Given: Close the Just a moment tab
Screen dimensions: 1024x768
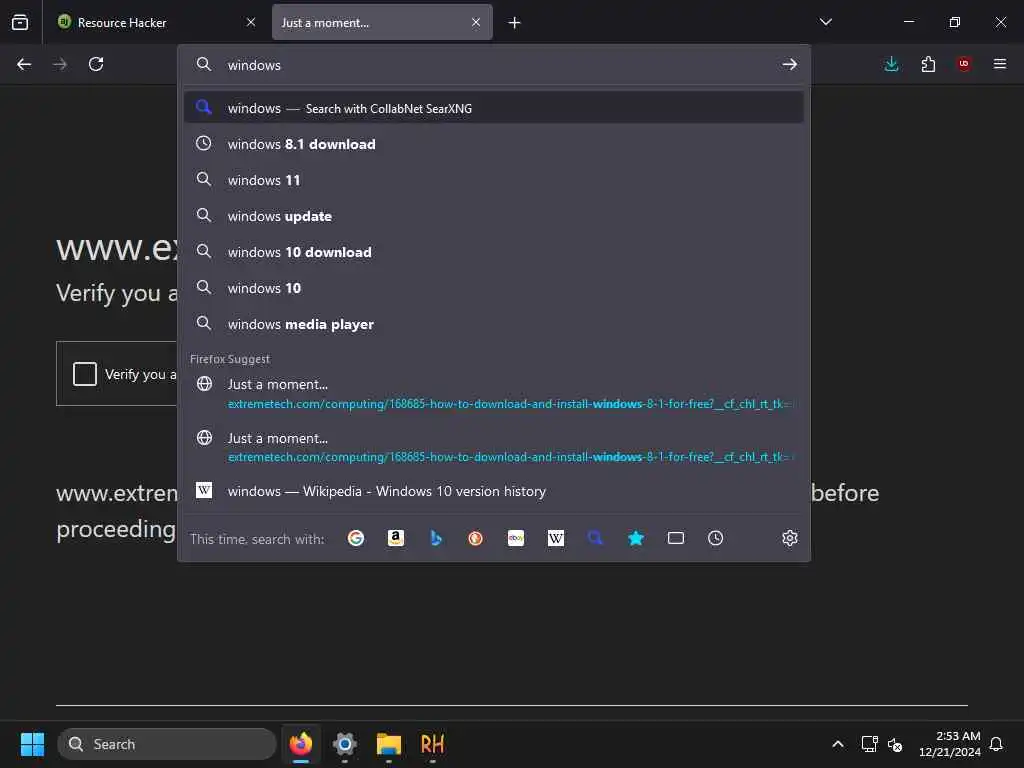Looking at the screenshot, I should click(x=476, y=22).
